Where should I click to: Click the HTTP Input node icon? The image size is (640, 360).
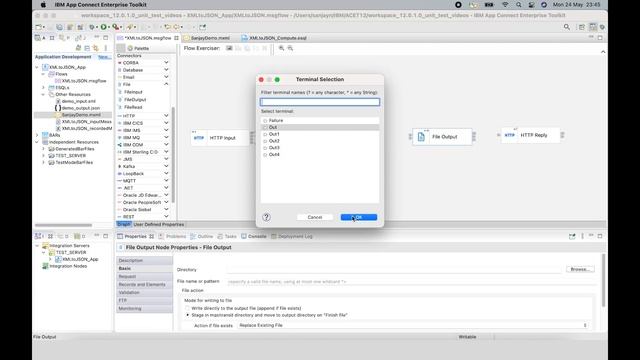(199, 138)
